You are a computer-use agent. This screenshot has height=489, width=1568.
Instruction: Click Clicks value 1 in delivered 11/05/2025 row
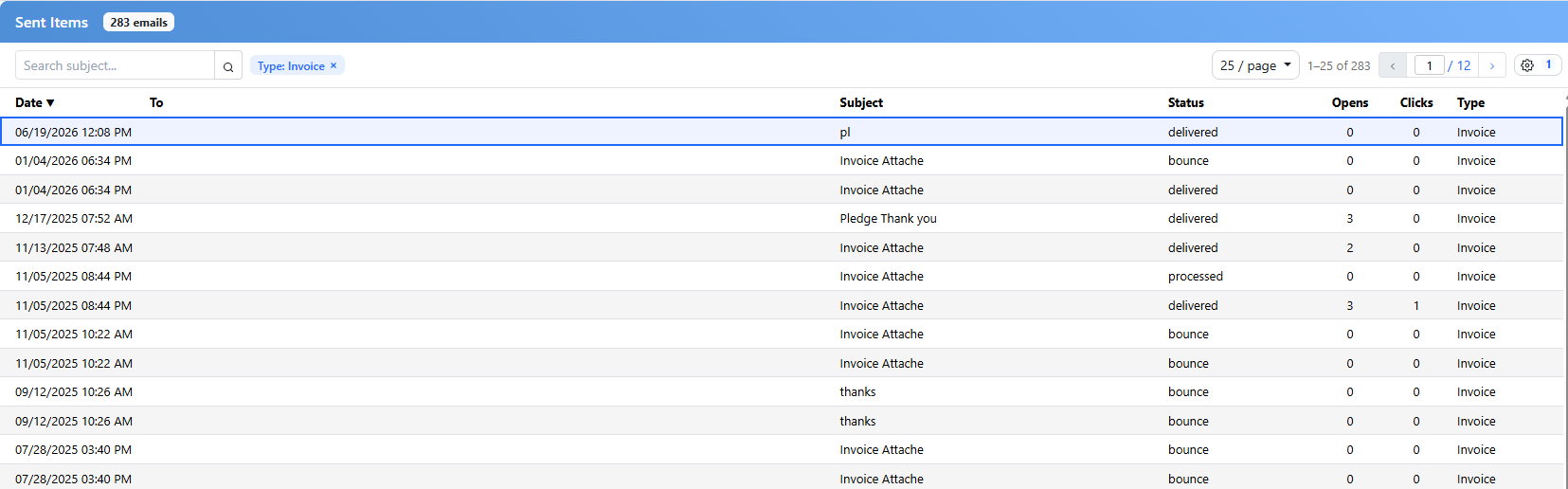(x=1416, y=306)
